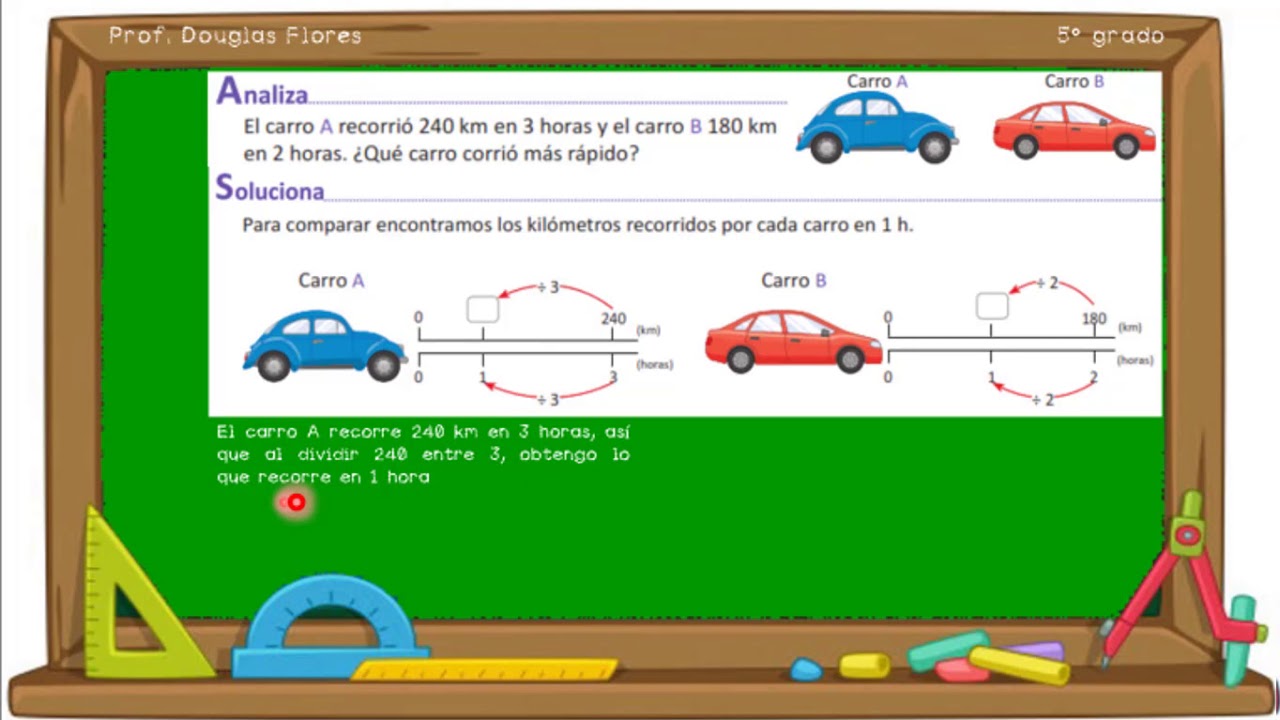This screenshot has height=720, width=1280.
Task: Click the small blue eraser on the ledge
Action: pos(806,669)
